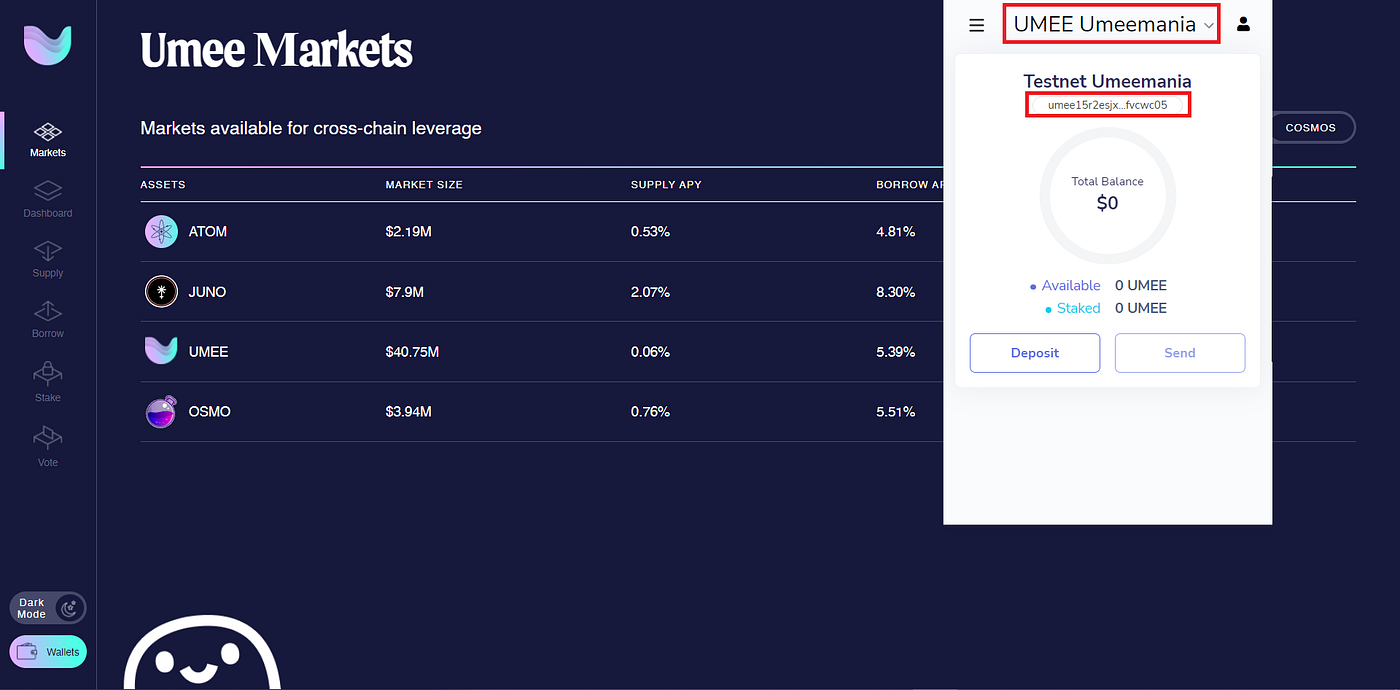Open the account profile icon in wallet

(1244, 24)
